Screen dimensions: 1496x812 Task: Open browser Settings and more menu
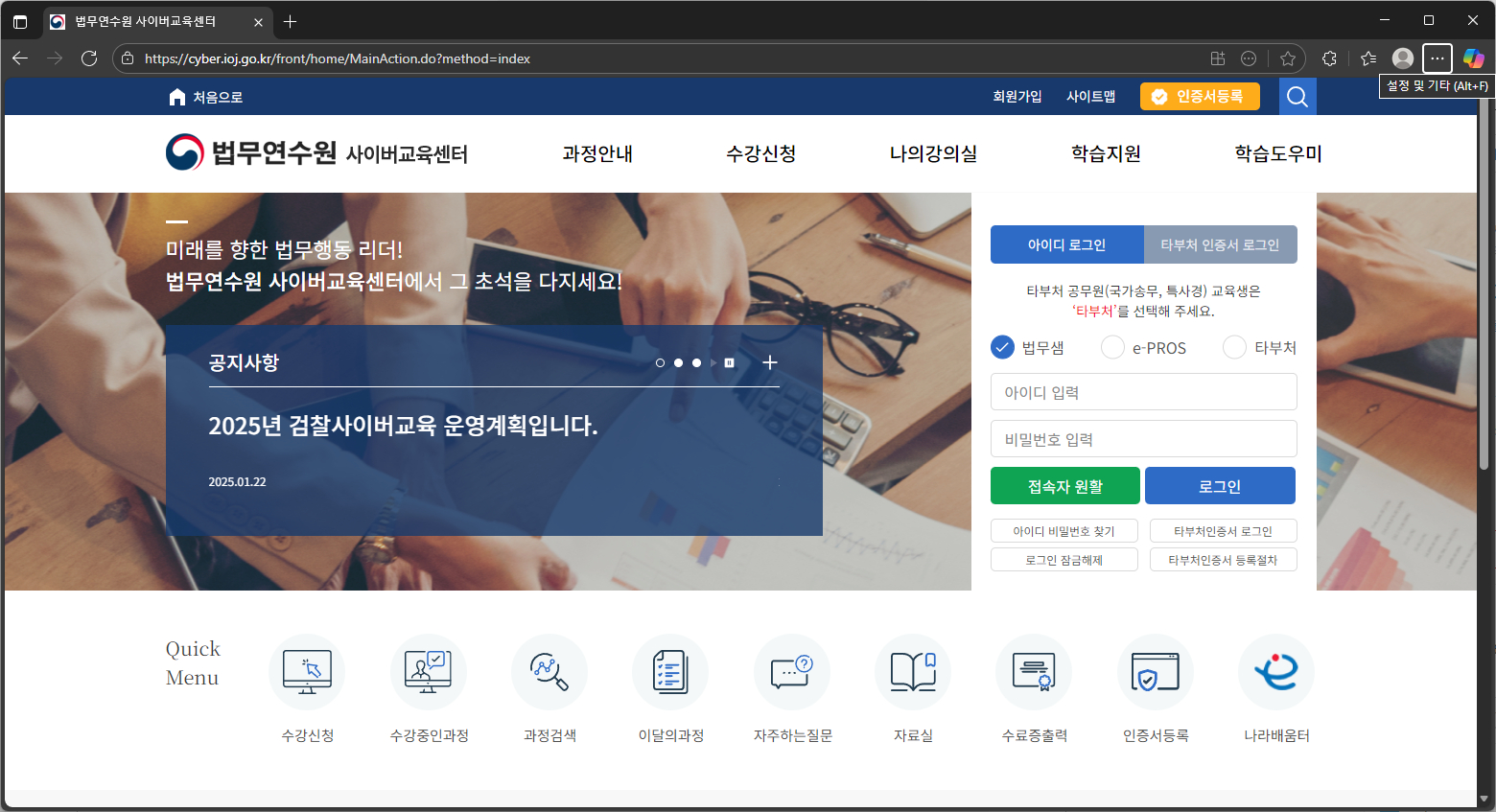point(1437,58)
